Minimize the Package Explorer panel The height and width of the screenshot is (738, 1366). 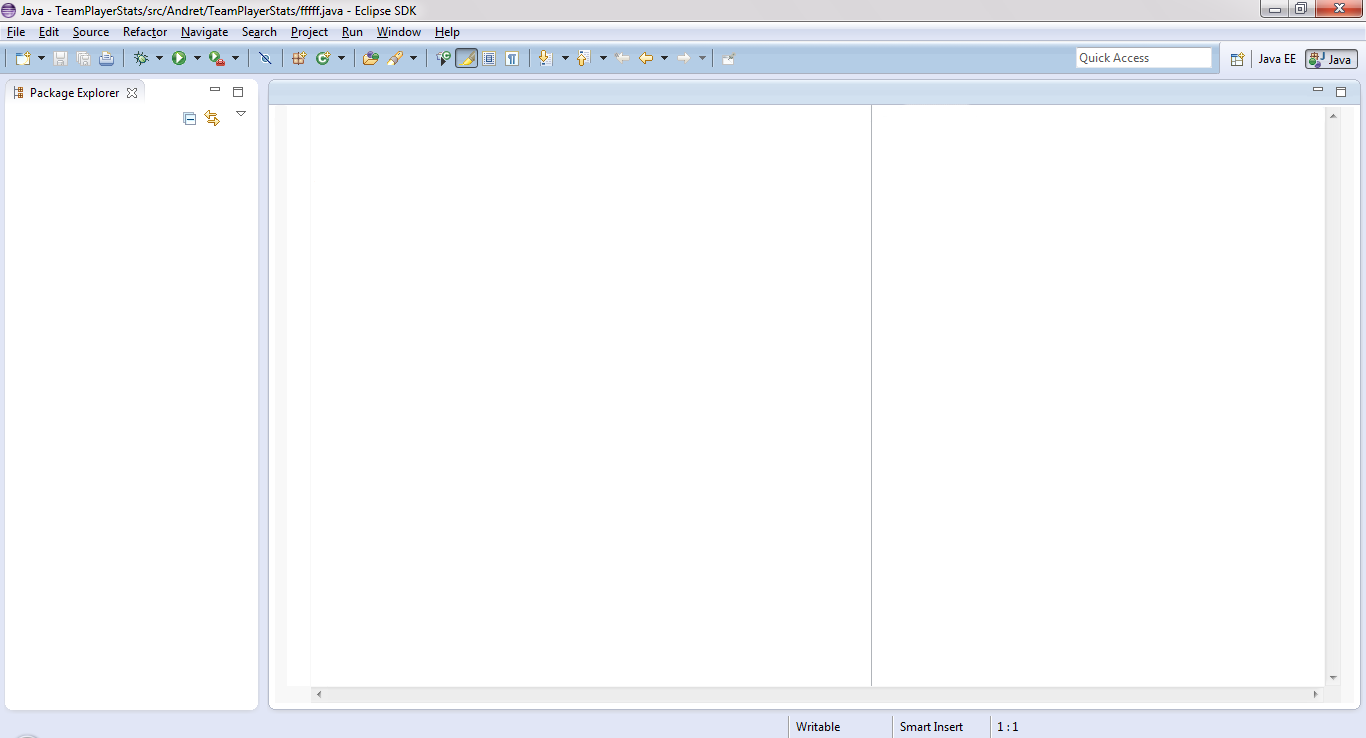point(215,90)
